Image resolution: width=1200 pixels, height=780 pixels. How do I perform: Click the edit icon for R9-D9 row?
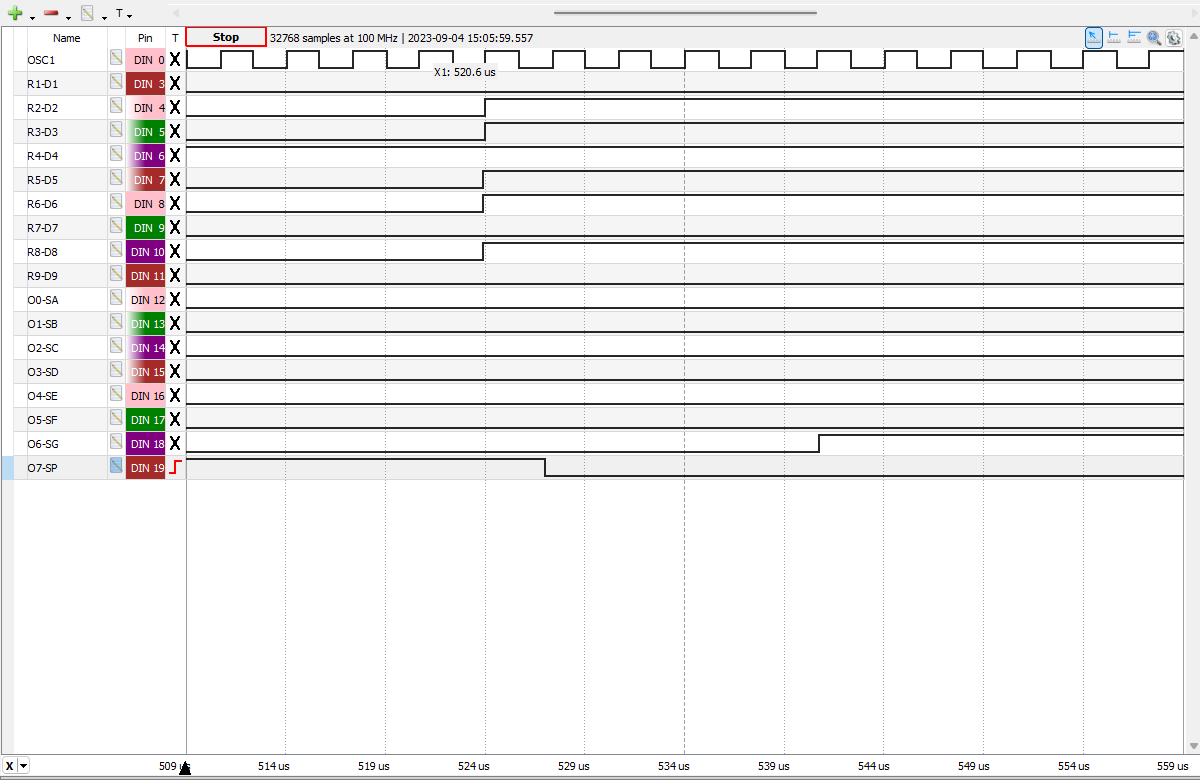[116, 275]
